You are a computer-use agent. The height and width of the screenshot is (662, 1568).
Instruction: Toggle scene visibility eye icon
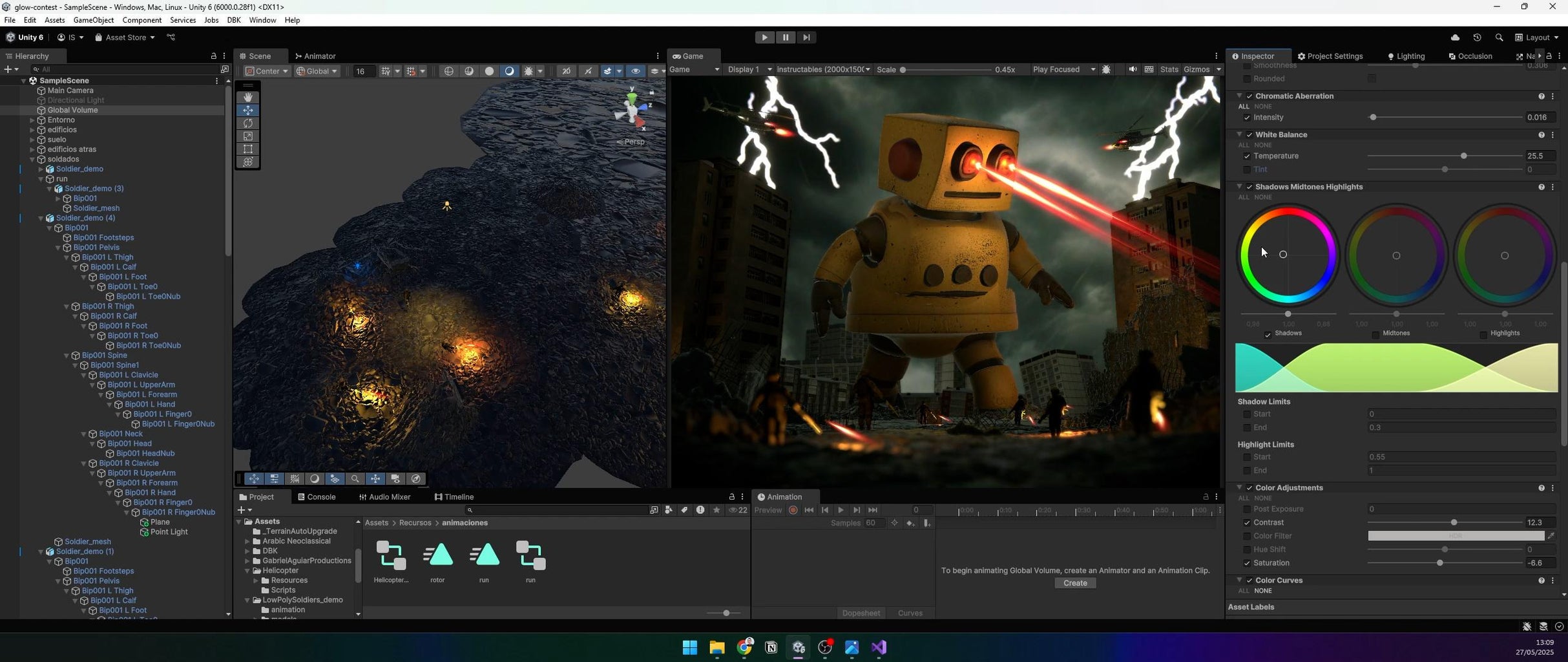pos(635,71)
